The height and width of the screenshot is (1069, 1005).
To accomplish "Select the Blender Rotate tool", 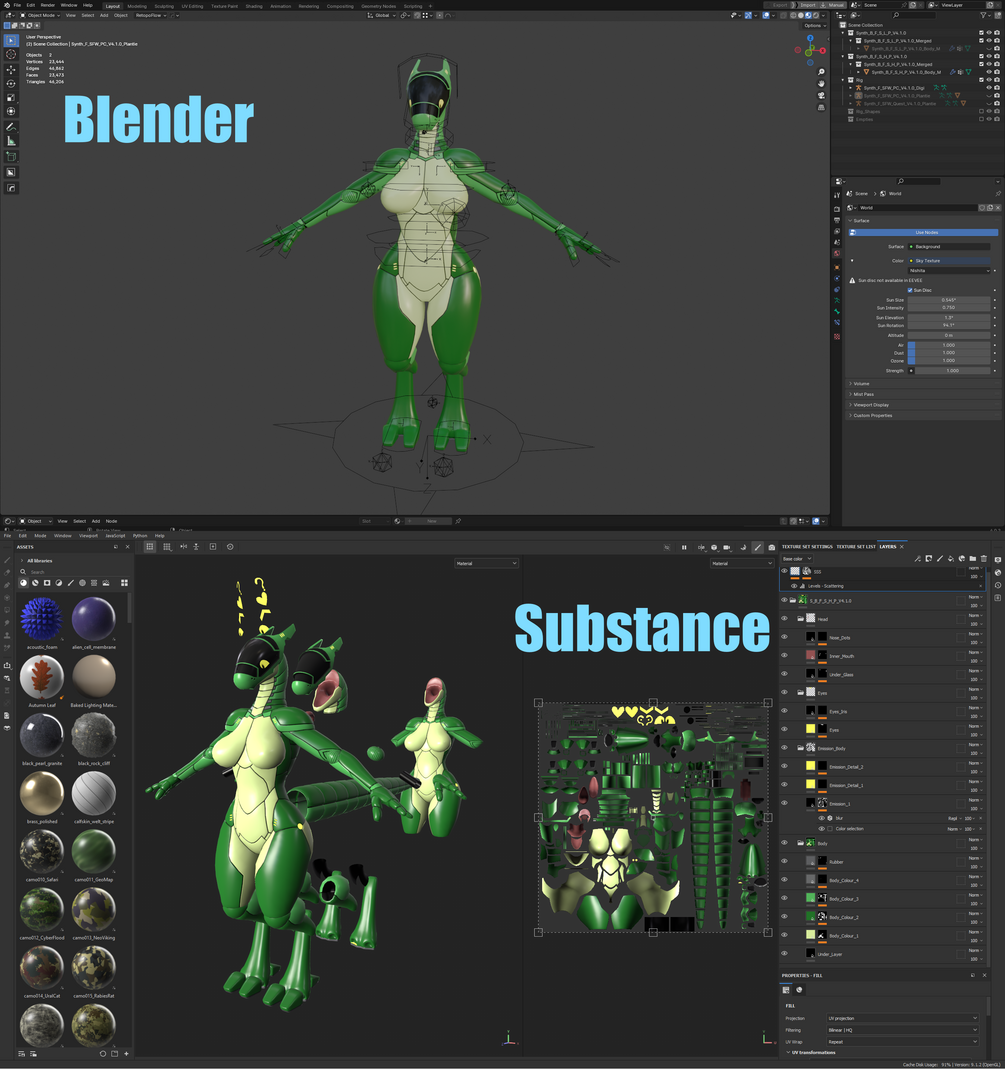I will [x=11, y=83].
